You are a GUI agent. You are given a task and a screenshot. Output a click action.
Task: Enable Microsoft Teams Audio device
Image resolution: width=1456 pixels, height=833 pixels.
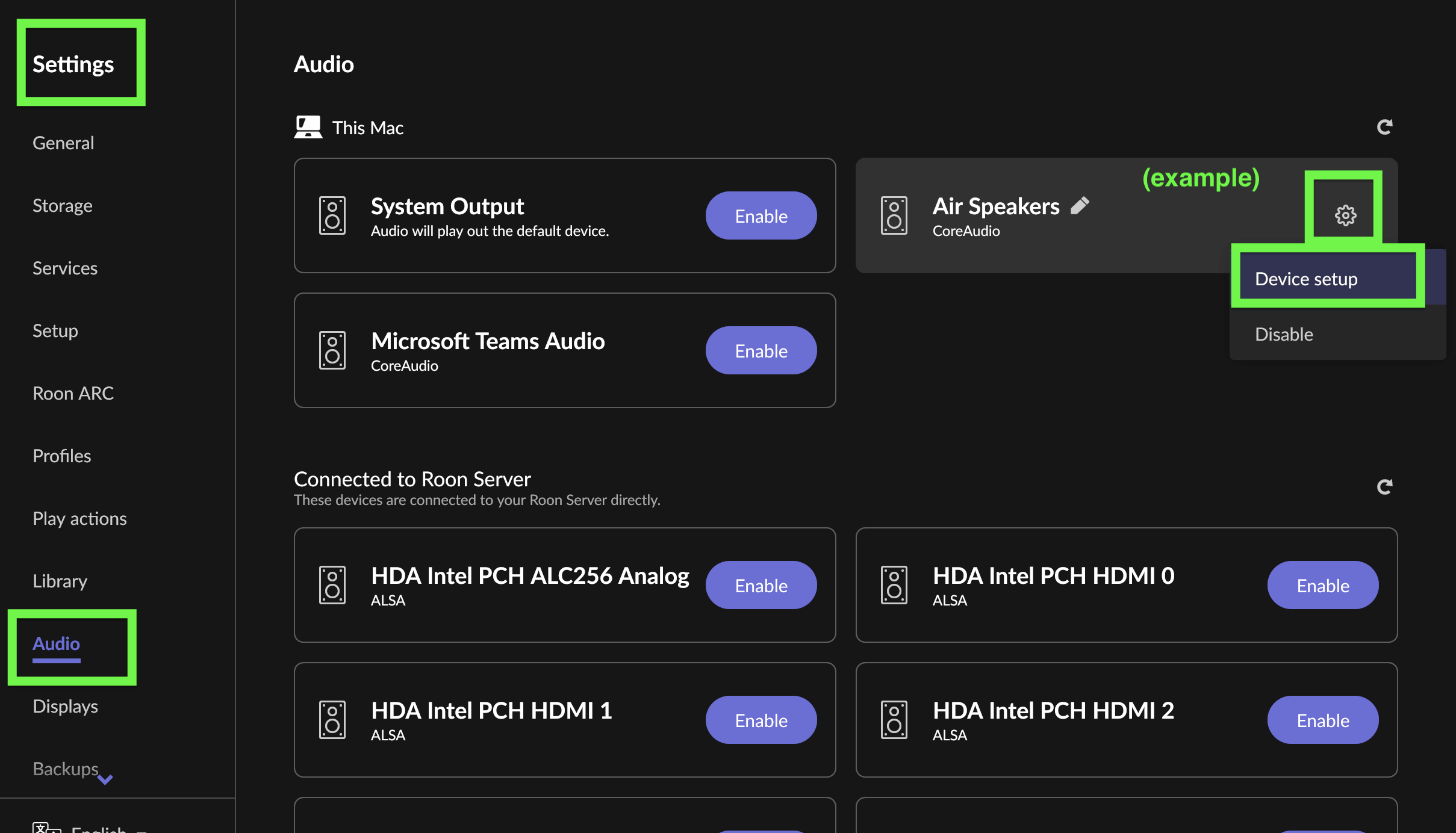761,351
